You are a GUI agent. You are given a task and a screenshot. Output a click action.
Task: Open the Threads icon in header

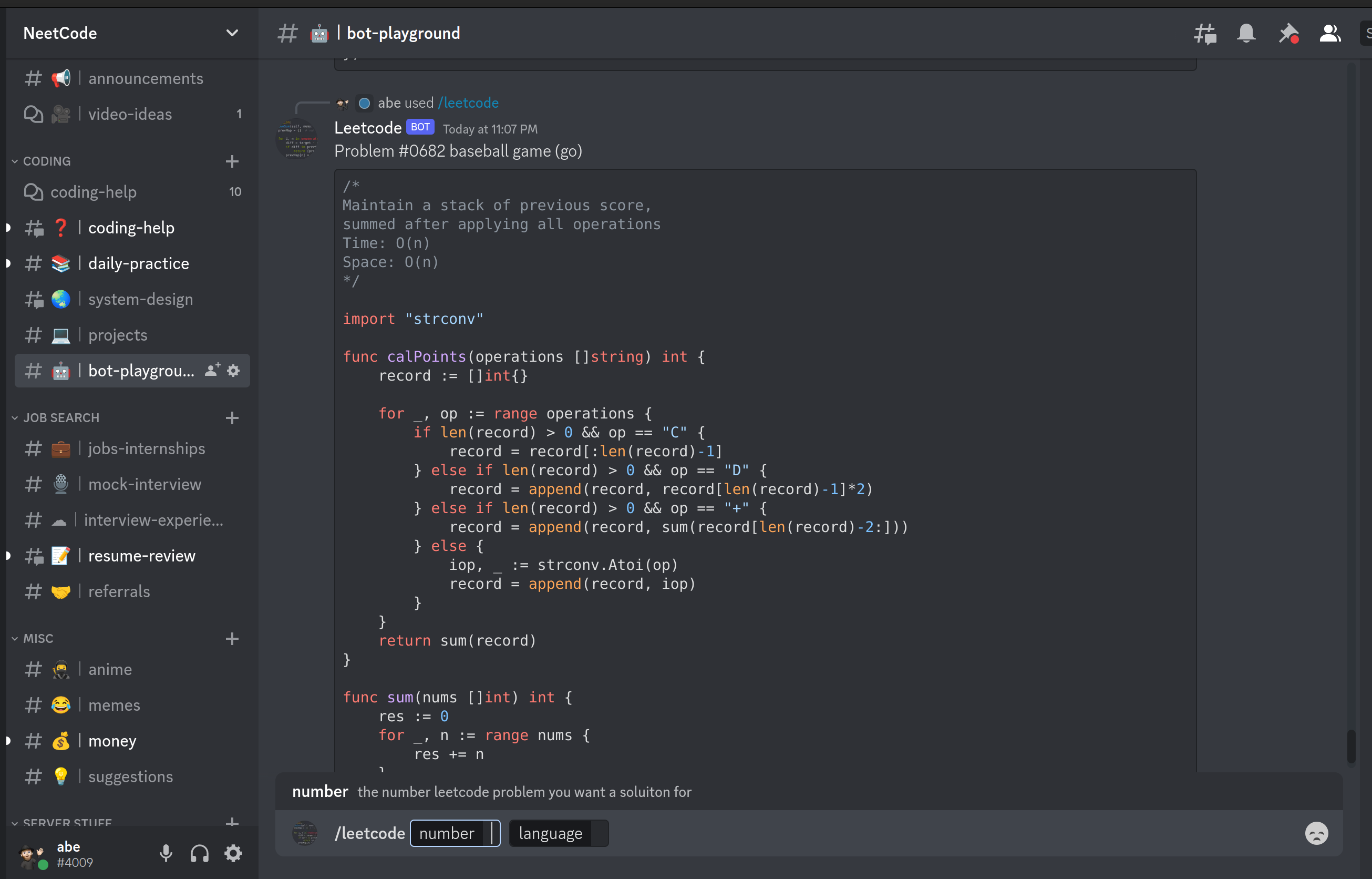1205,34
